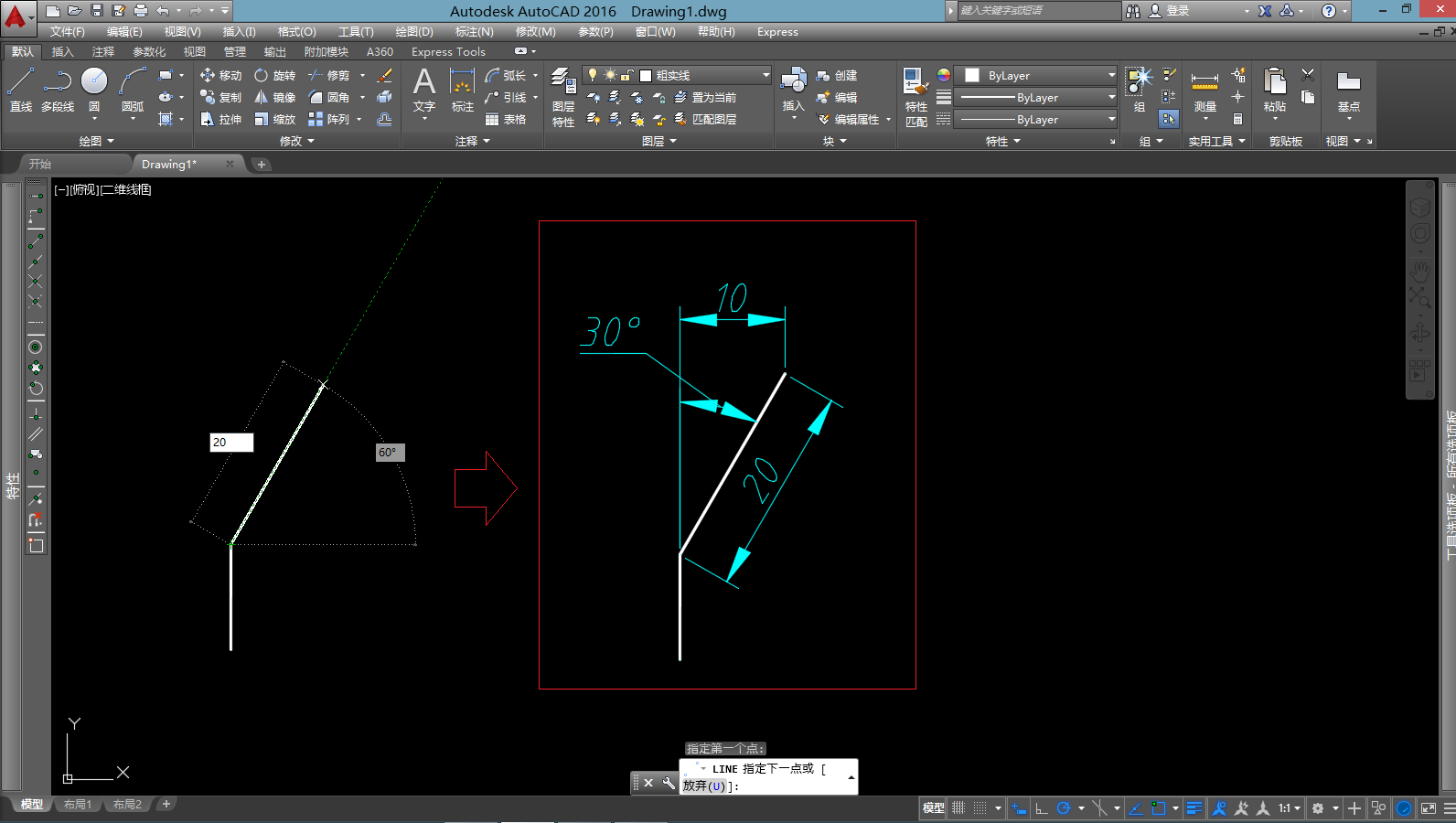
Task: Click the keyword search box in title bar
Action: pos(1039,11)
